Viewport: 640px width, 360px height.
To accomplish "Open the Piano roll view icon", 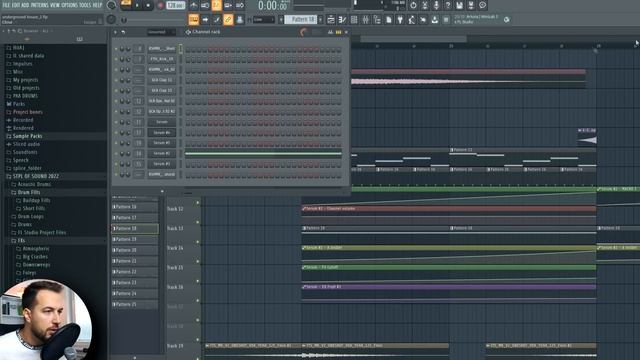I will click(342, 19).
